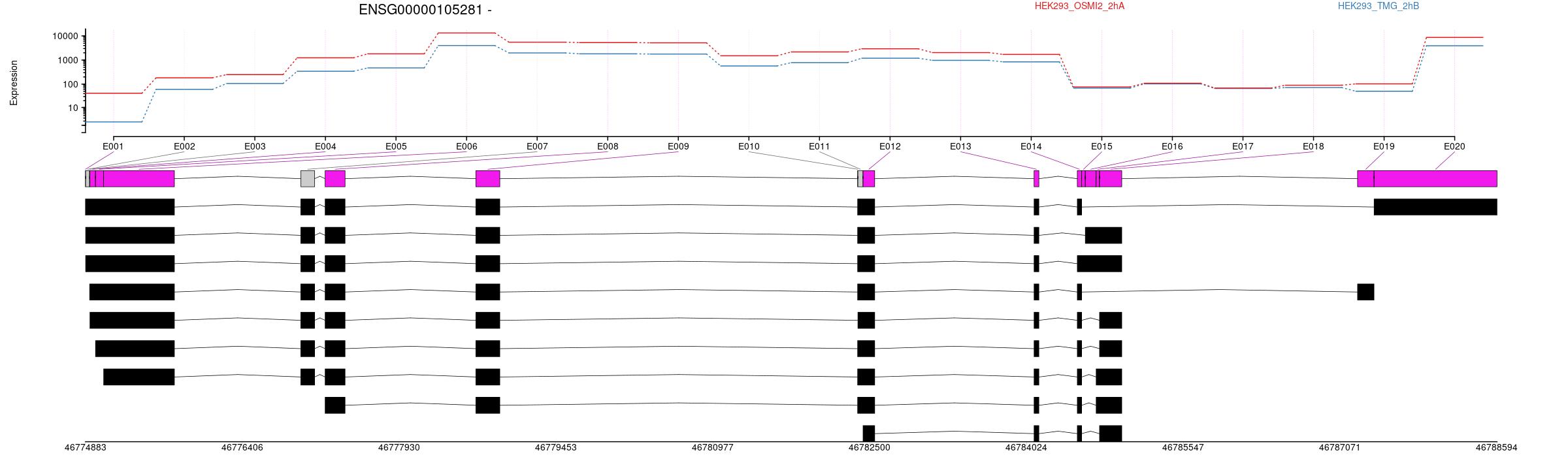
Task: Click the E008 exon label
Action: pyautogui.click(x=608, y=147)
